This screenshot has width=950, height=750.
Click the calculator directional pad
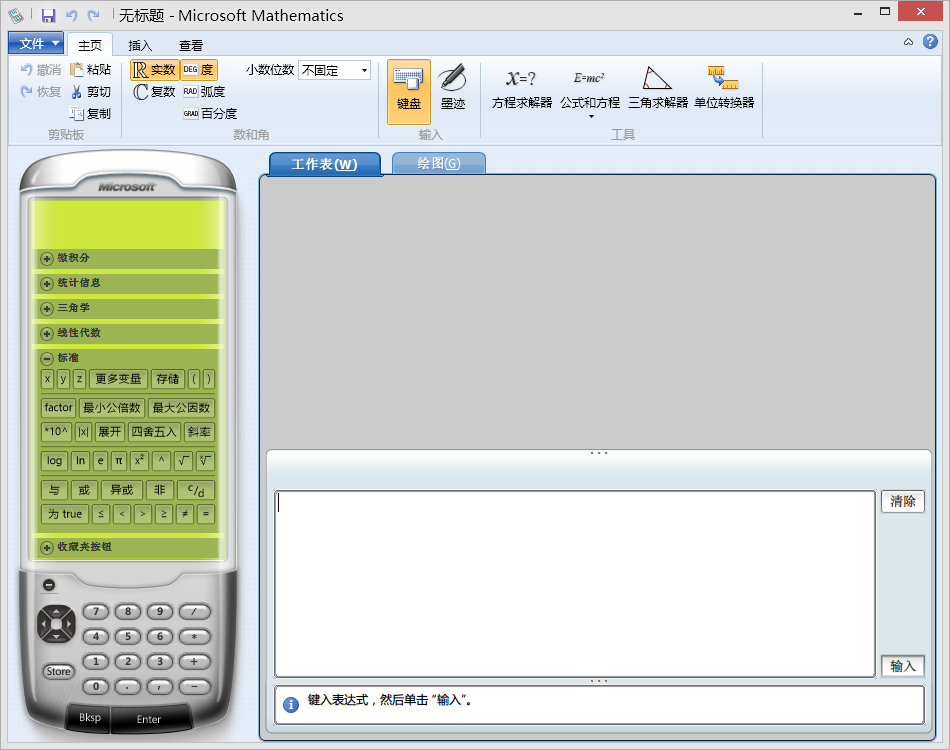(x=56, y=623)
